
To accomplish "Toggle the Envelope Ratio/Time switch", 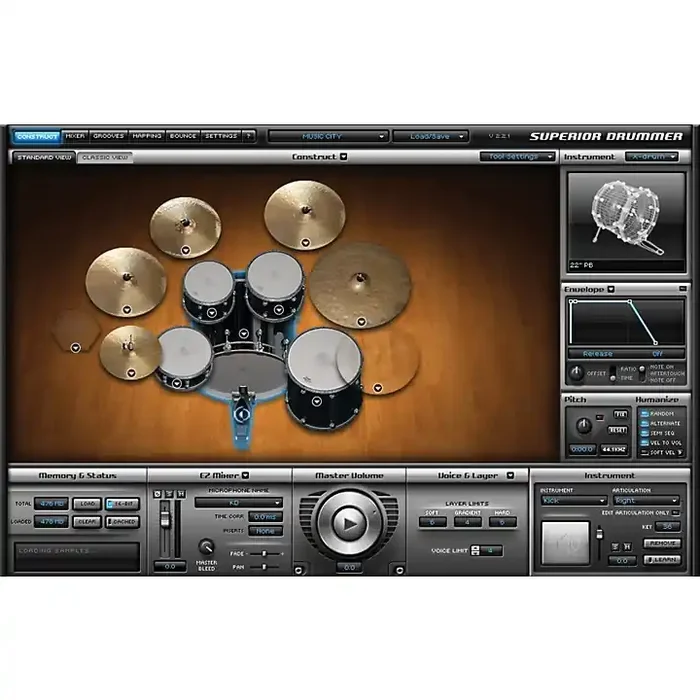I will pyautogui.click(x=613, y=373).
